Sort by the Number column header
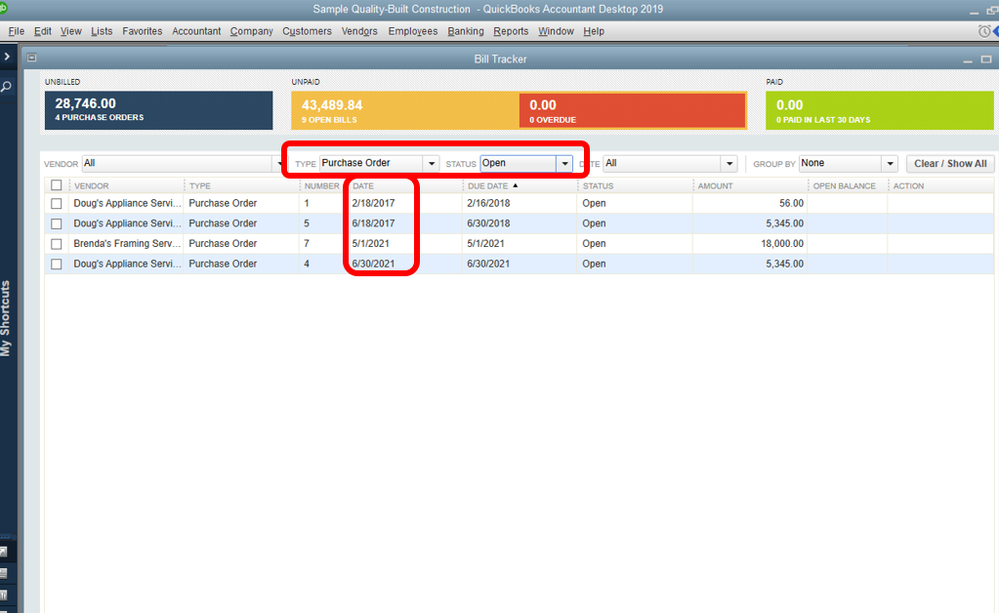 point(322,186)
